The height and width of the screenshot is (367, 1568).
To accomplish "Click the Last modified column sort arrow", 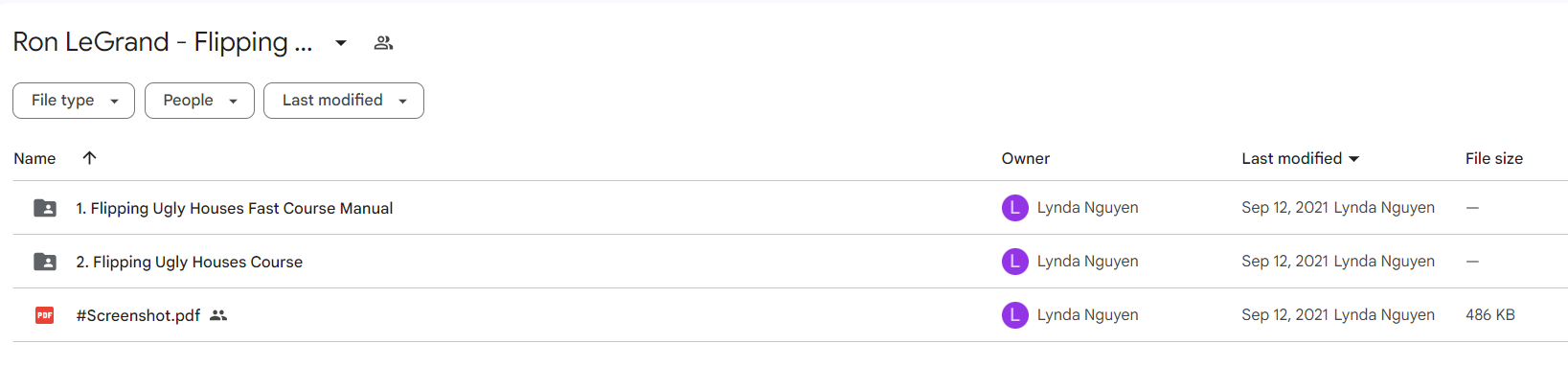I will pyautogui.click(x=1353, y=159).
